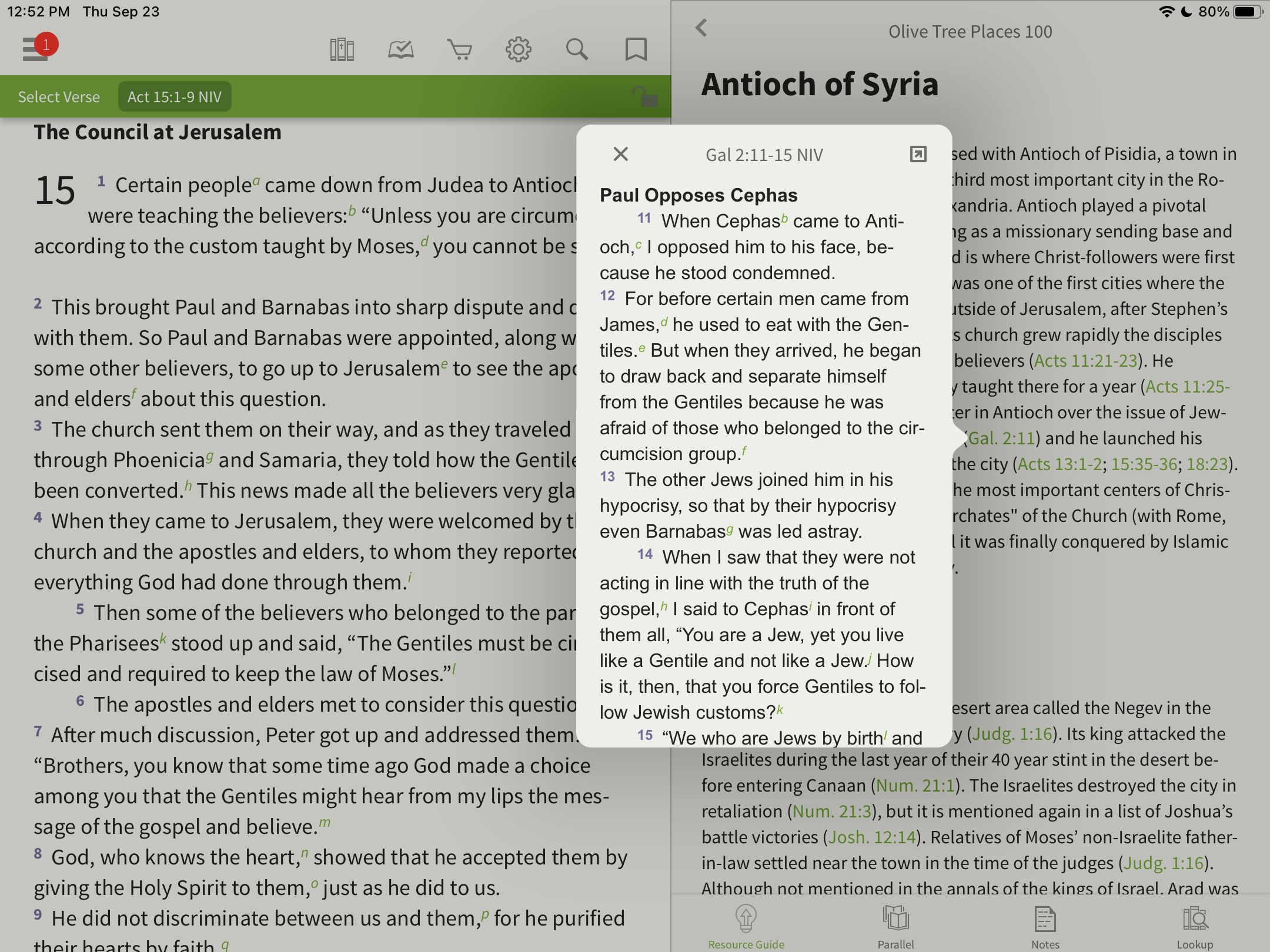
Task: Select verse number 12 in Galatians popup
Action: pos(607,296)
